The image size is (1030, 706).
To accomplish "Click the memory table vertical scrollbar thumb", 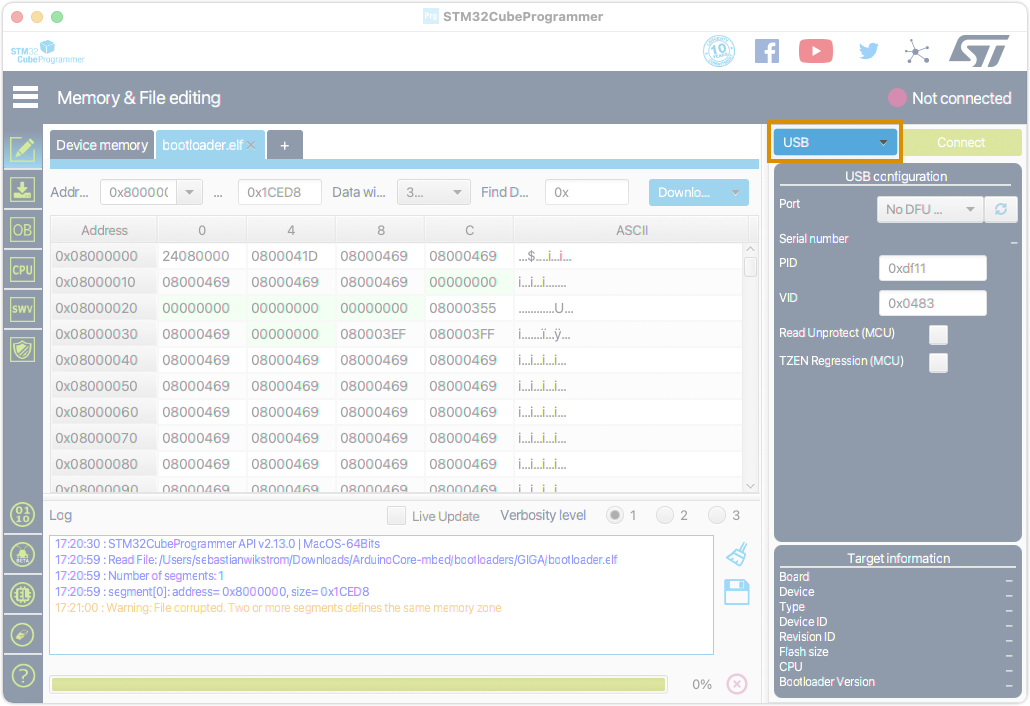I will [750, 267].
